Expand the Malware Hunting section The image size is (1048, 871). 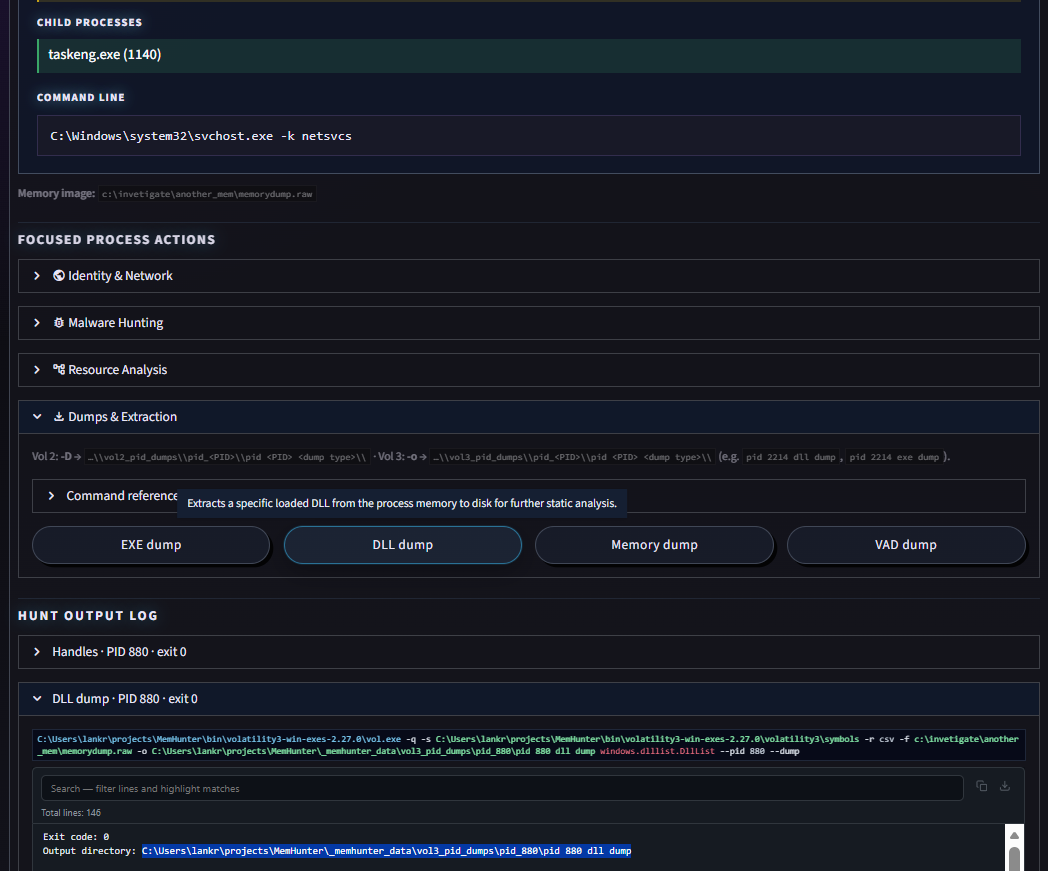(x=529, y=323)
